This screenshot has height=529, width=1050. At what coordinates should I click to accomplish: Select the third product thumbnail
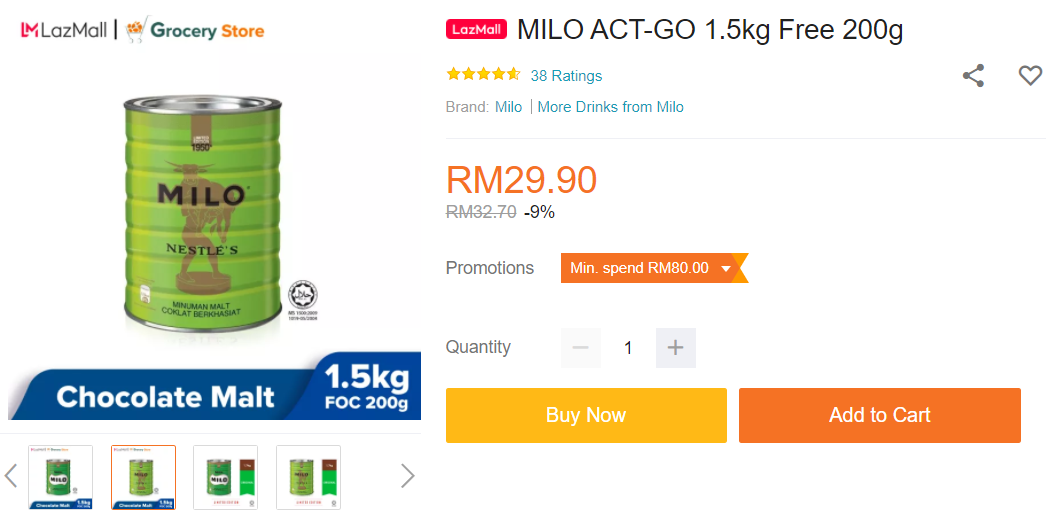pyautogui.click(x=225, y=477)
